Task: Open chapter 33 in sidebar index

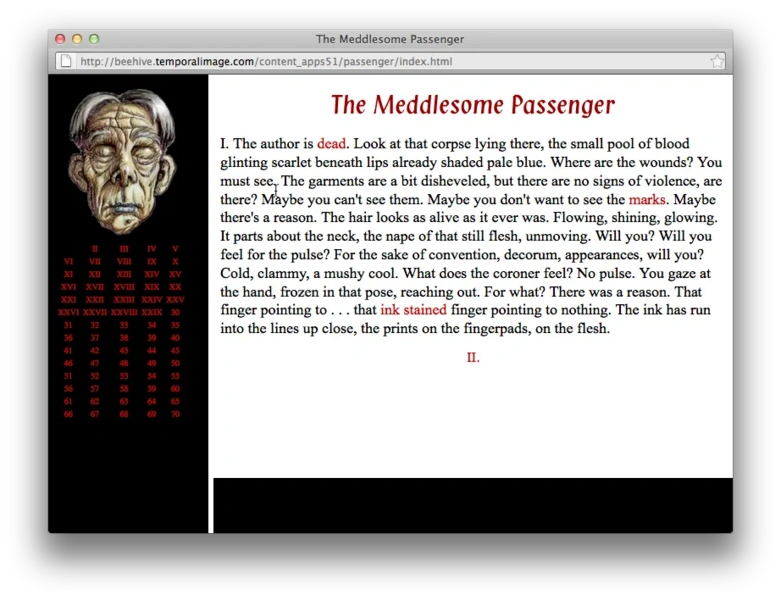Action: point(124,325)
